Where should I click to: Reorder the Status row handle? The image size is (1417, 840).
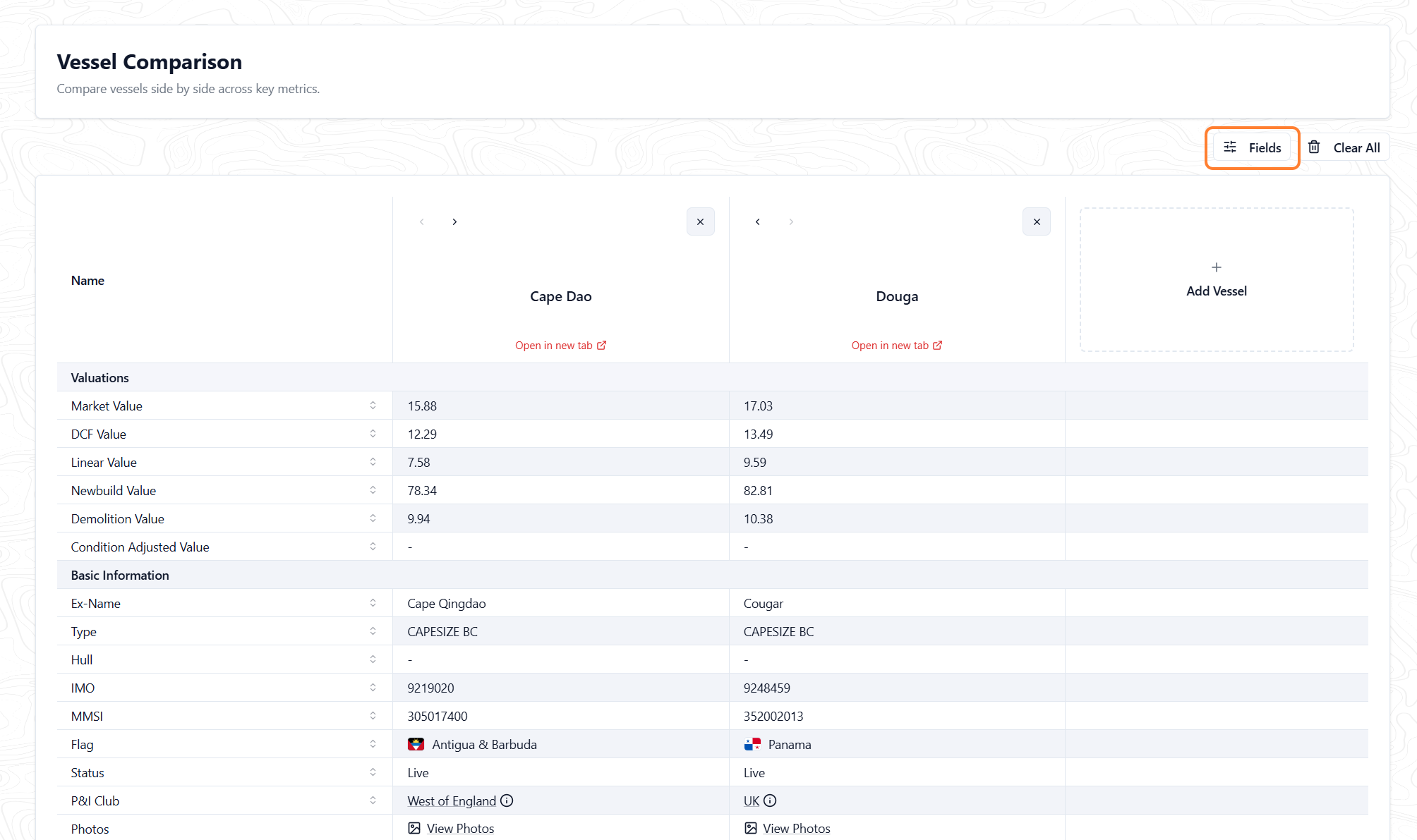pyautogui.click(x=373, y=772)
